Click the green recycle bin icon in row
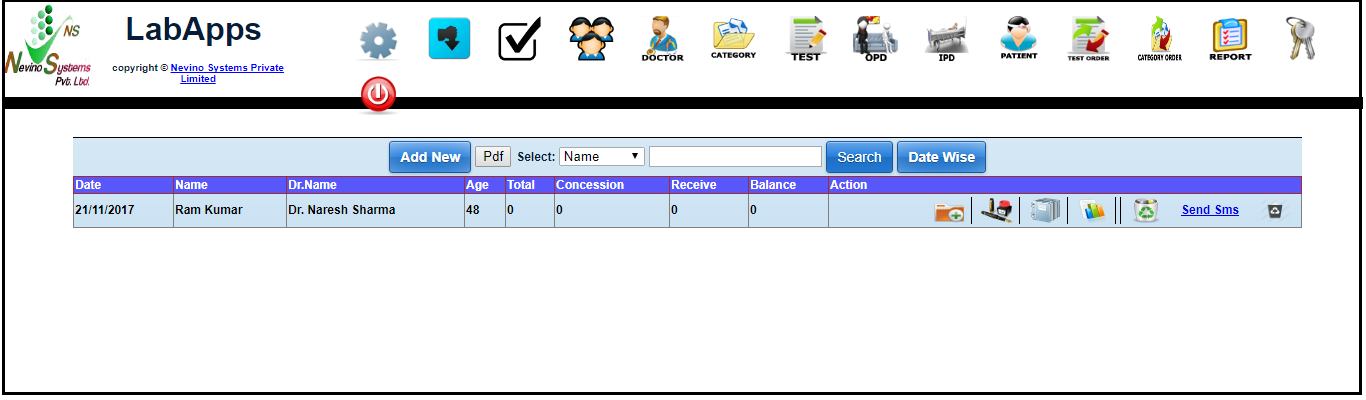 pos(1145,211)
